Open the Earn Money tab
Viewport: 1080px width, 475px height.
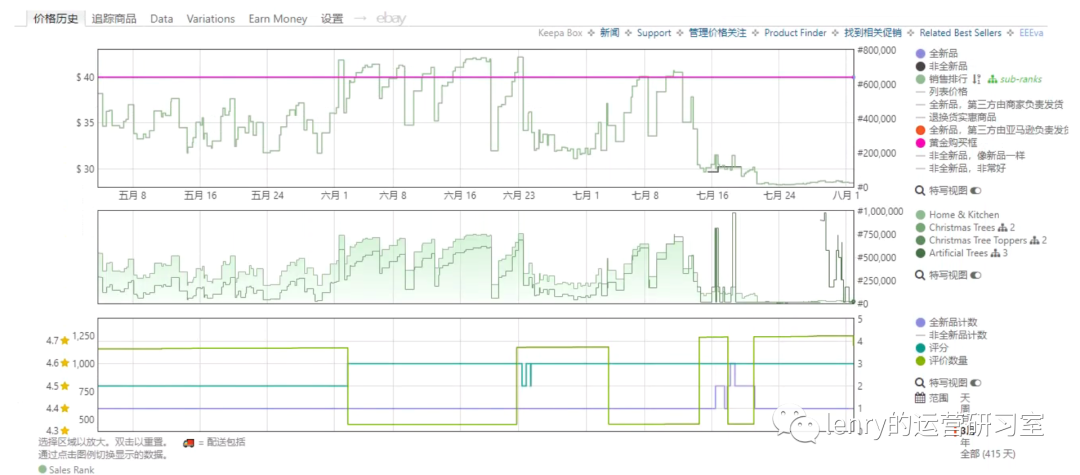pos(278,19)
